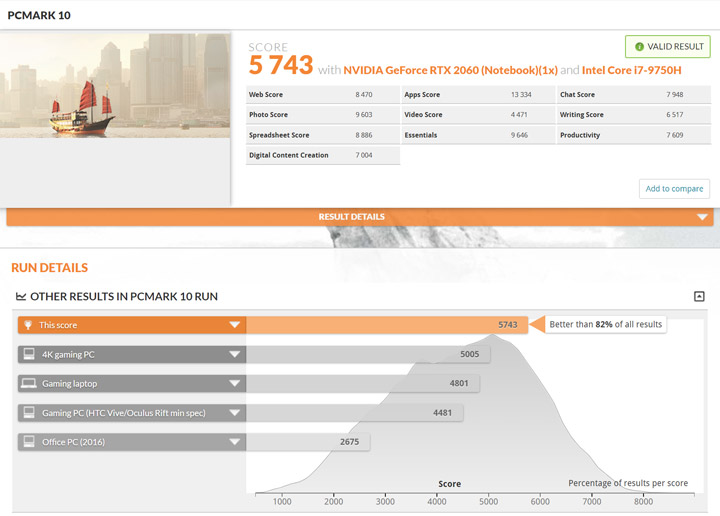Click the Add to compare button

pyautogui.click(x=674, y=189)
